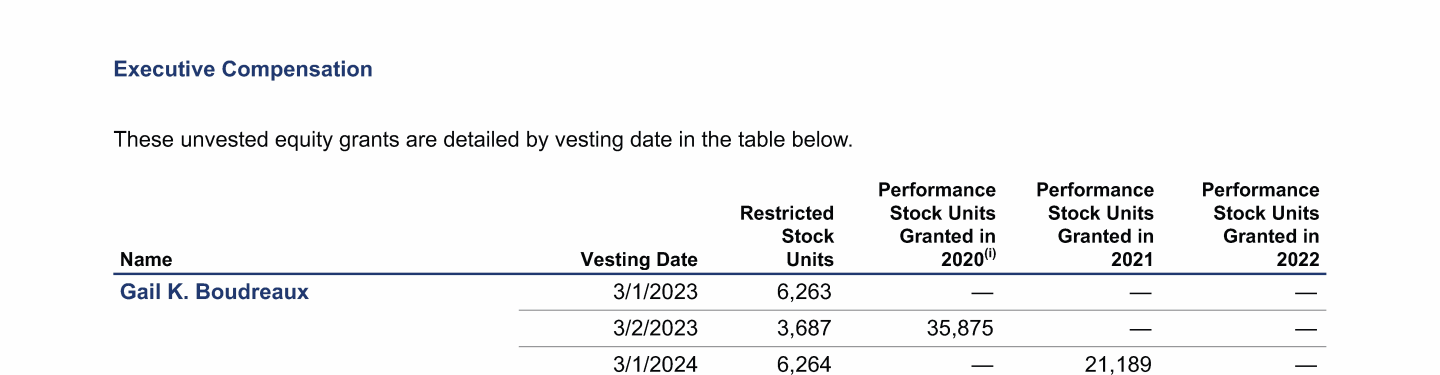Select the 3/1/2023 vesting date cell
This screenshot has width=1440, height=375.
tap(655, 292)
